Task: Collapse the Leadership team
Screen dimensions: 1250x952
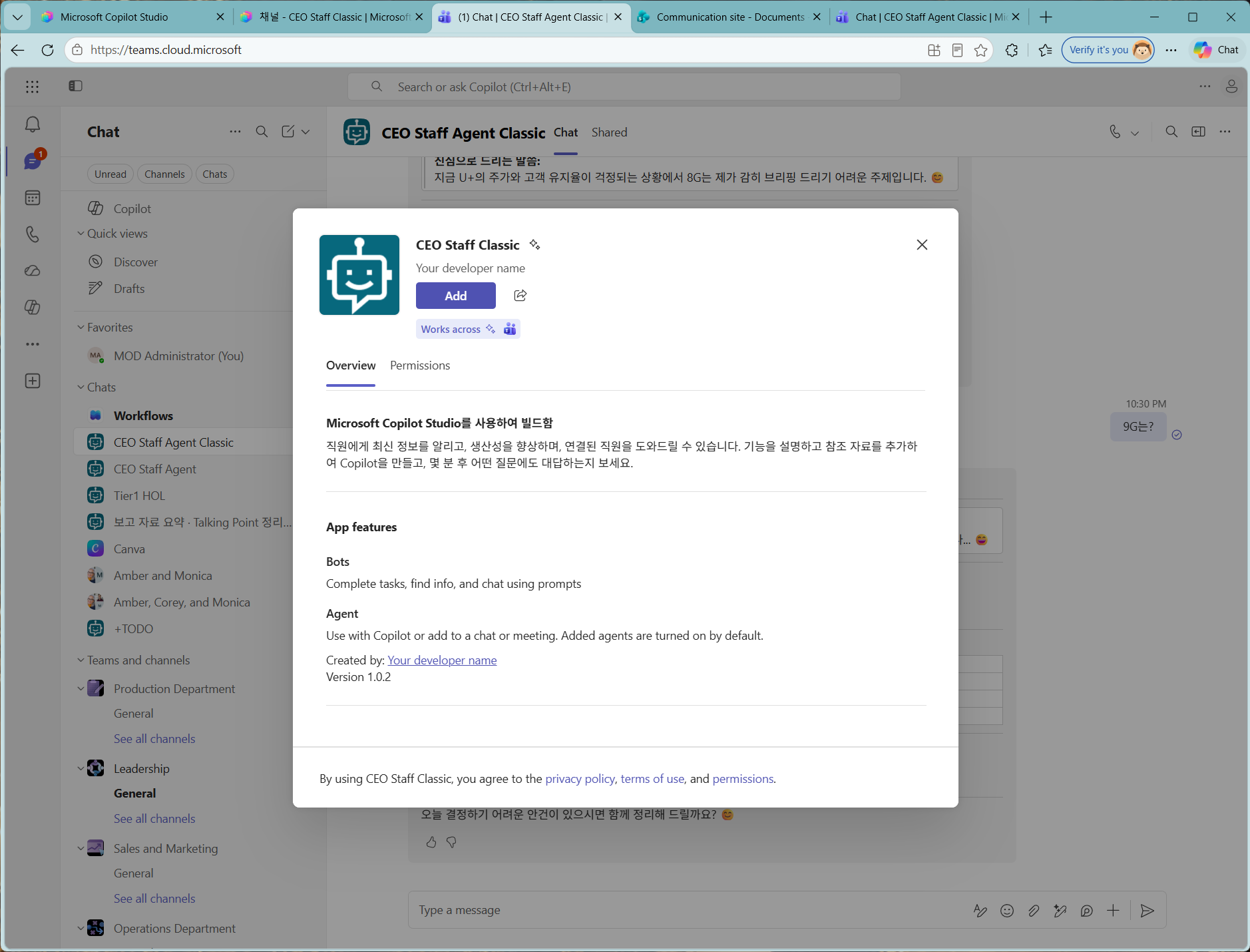Action: (x=81, y=769)
